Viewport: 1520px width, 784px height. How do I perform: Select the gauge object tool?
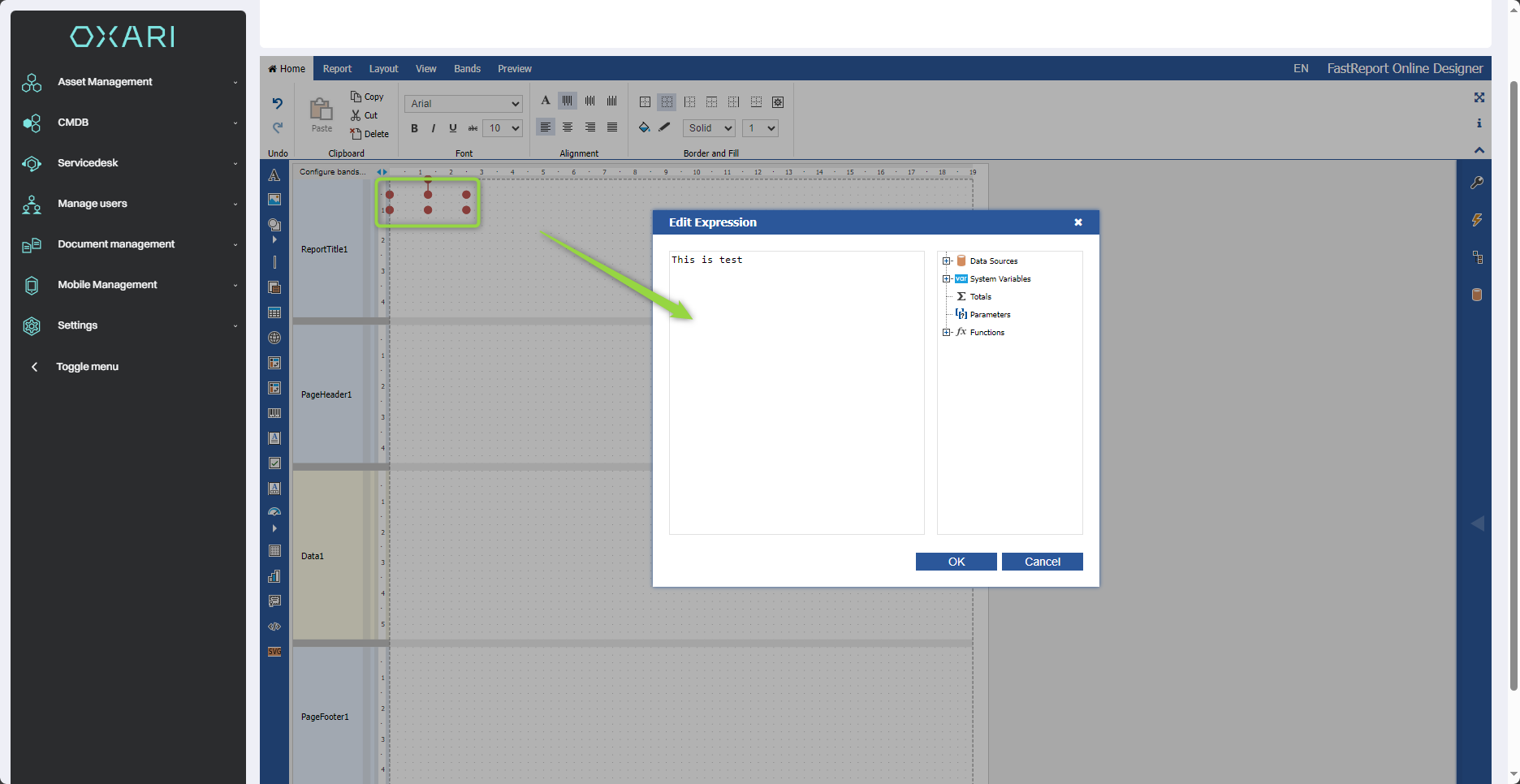pos(274,512)
